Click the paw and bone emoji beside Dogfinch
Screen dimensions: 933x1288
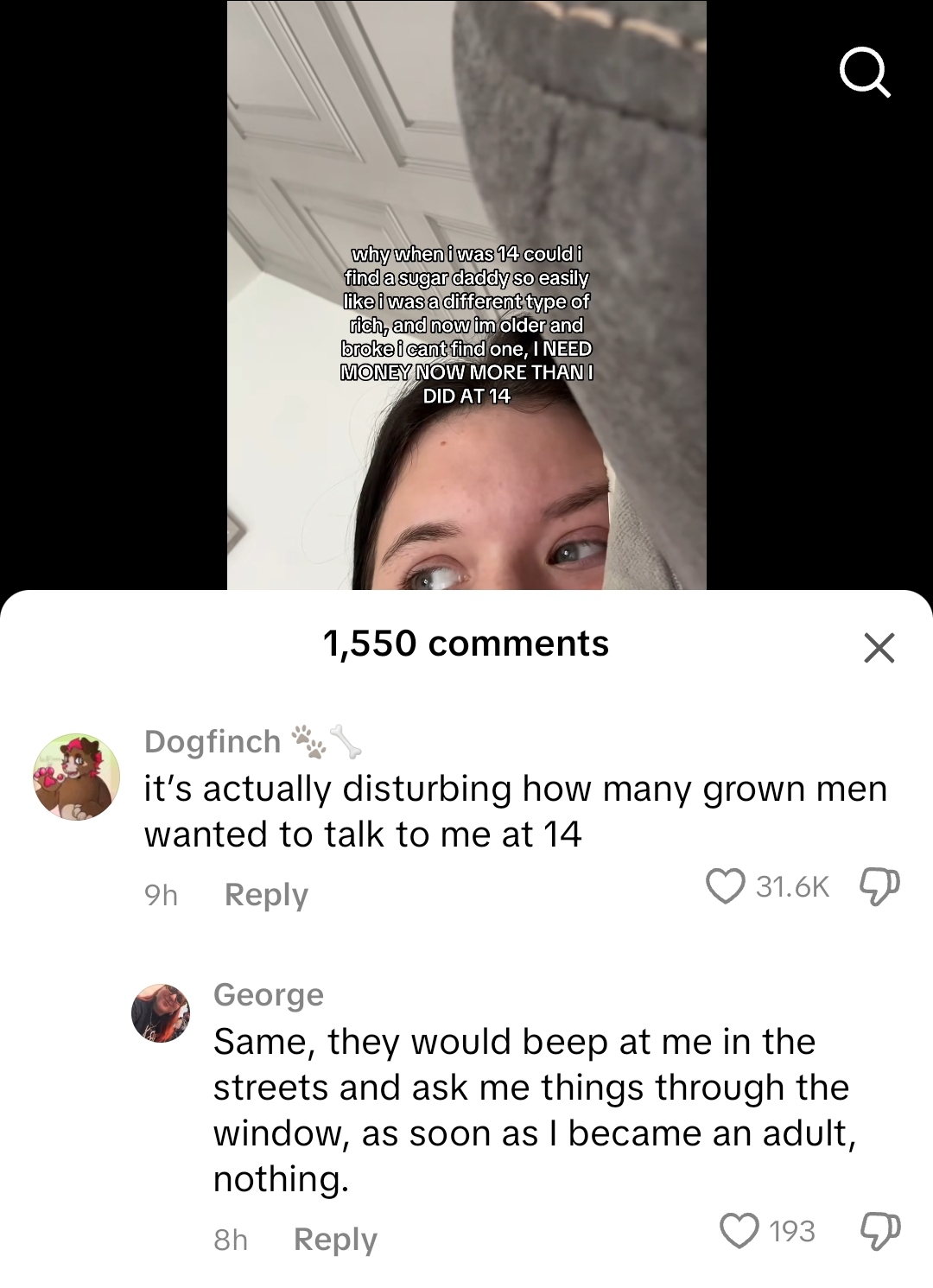[327, 741]
